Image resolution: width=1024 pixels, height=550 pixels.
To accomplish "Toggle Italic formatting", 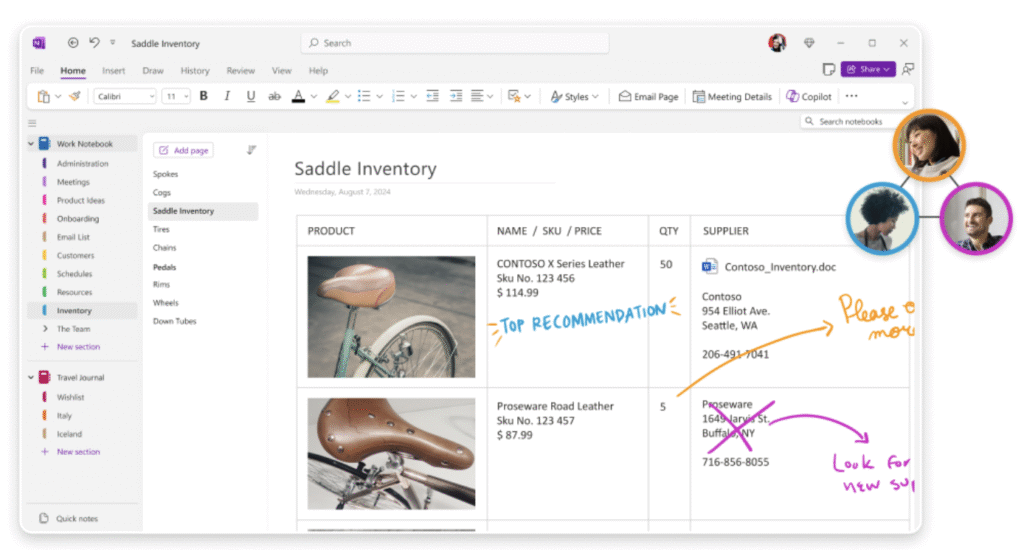I will coord(227,96).
